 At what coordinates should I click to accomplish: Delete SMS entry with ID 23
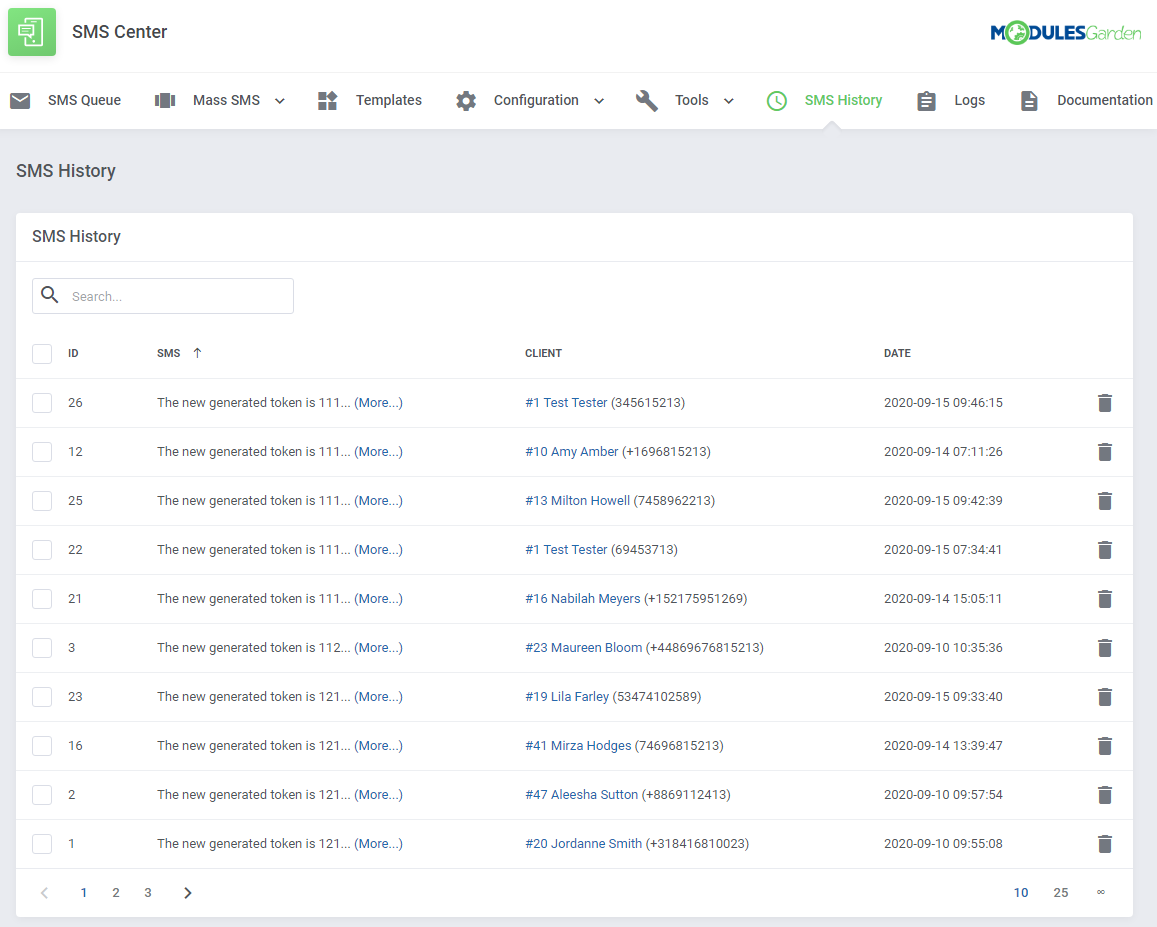1105,697
